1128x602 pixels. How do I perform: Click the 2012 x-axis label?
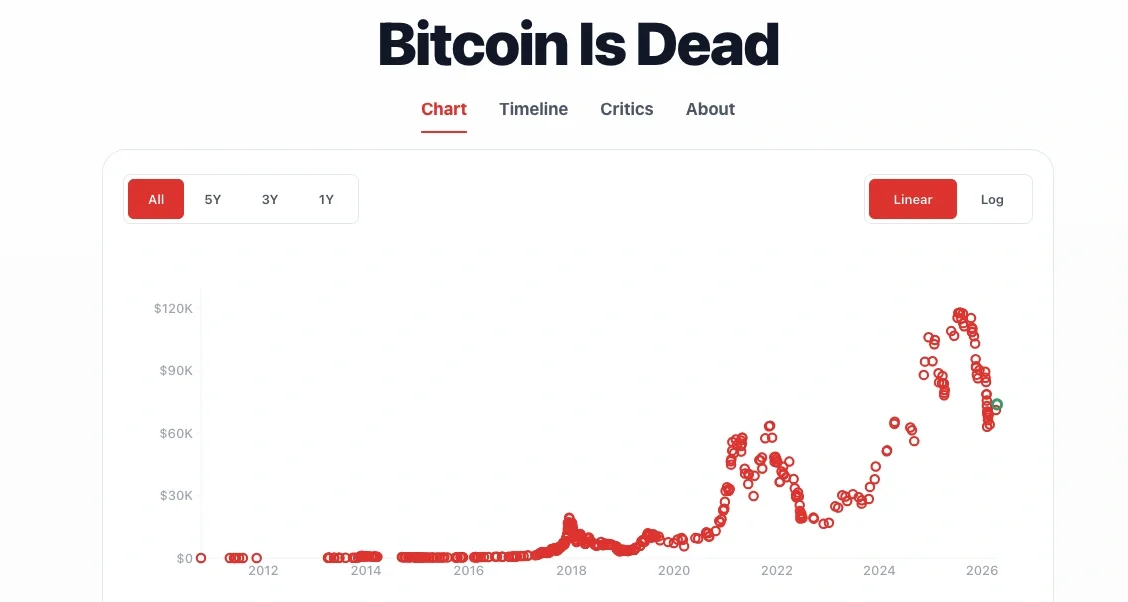click(x=263, y=571)
